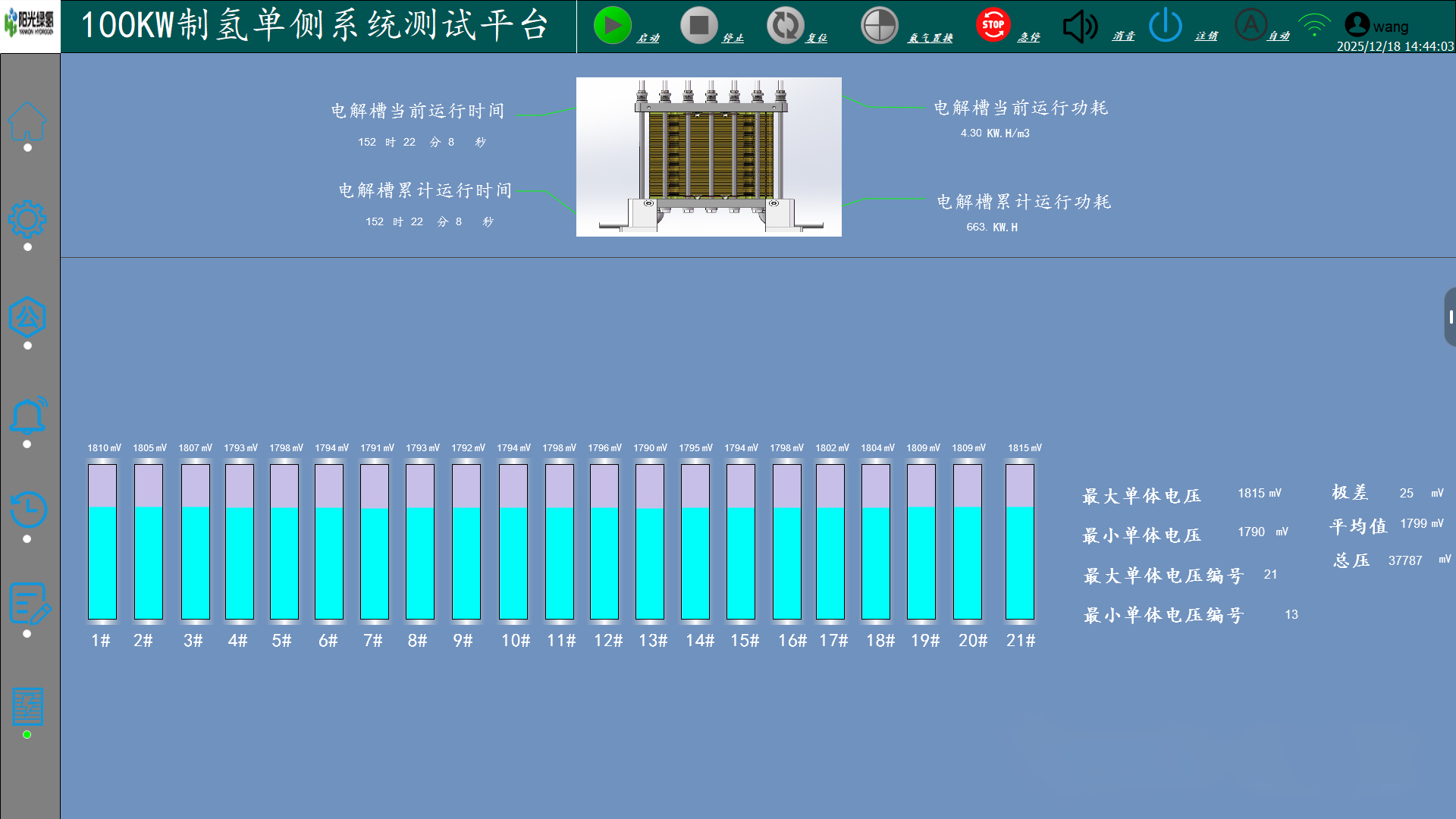This screenshot has width=1456, height=819.
Task: Open the report document page in sidebar
Action: [x=28, y=707]
